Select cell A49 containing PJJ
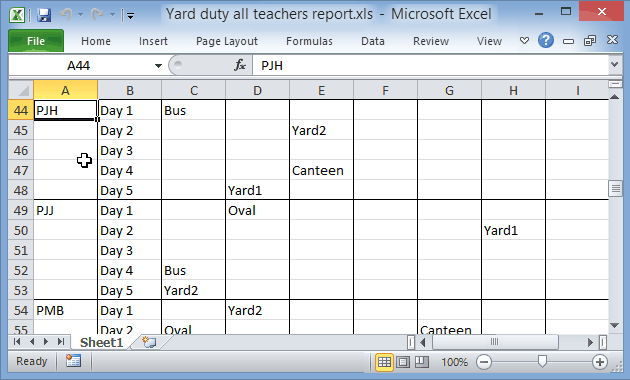This screenshot has width=630, height=380. [x=65, y=210]
